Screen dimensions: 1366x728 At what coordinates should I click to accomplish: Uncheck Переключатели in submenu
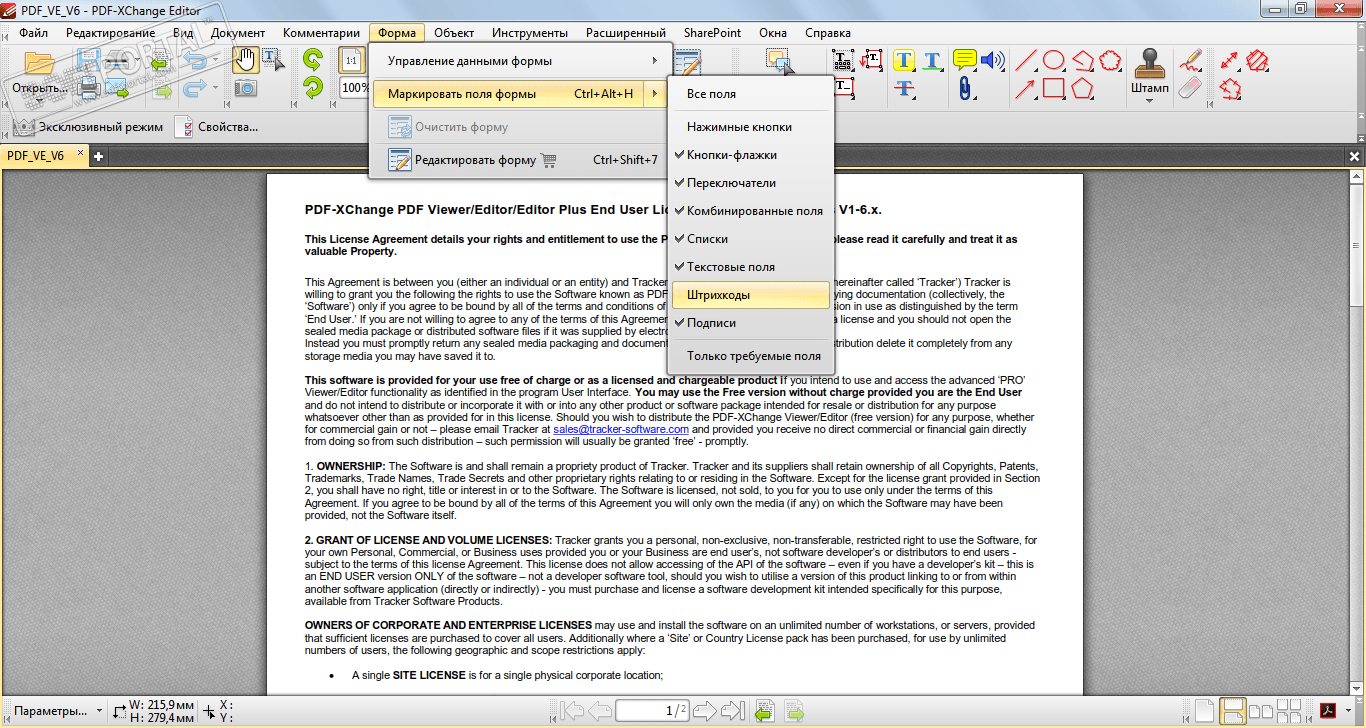pyautogui.click(x=750, y=183)
